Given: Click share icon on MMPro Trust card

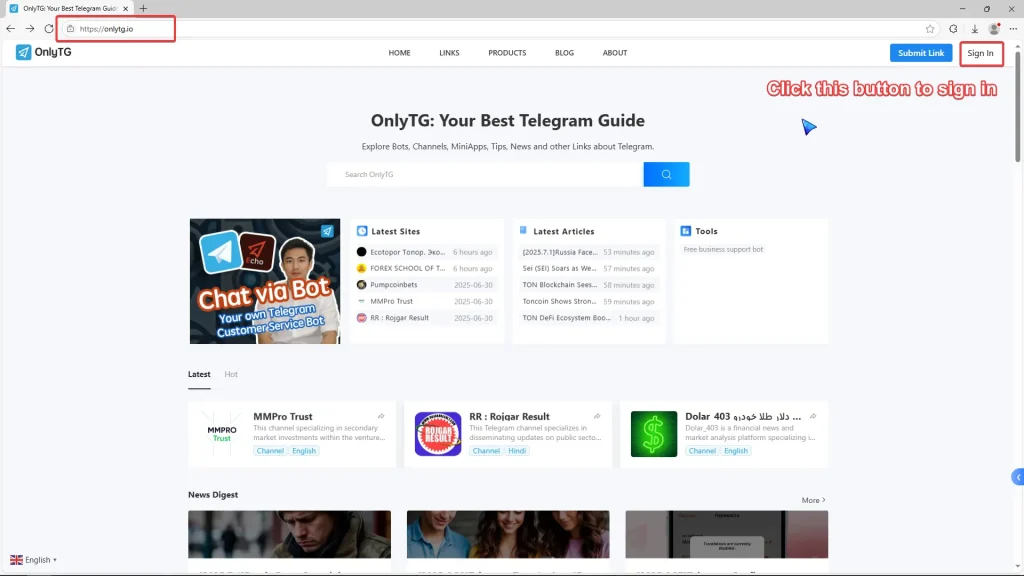Looking at the screenshot, I should (x=381, y=416).
